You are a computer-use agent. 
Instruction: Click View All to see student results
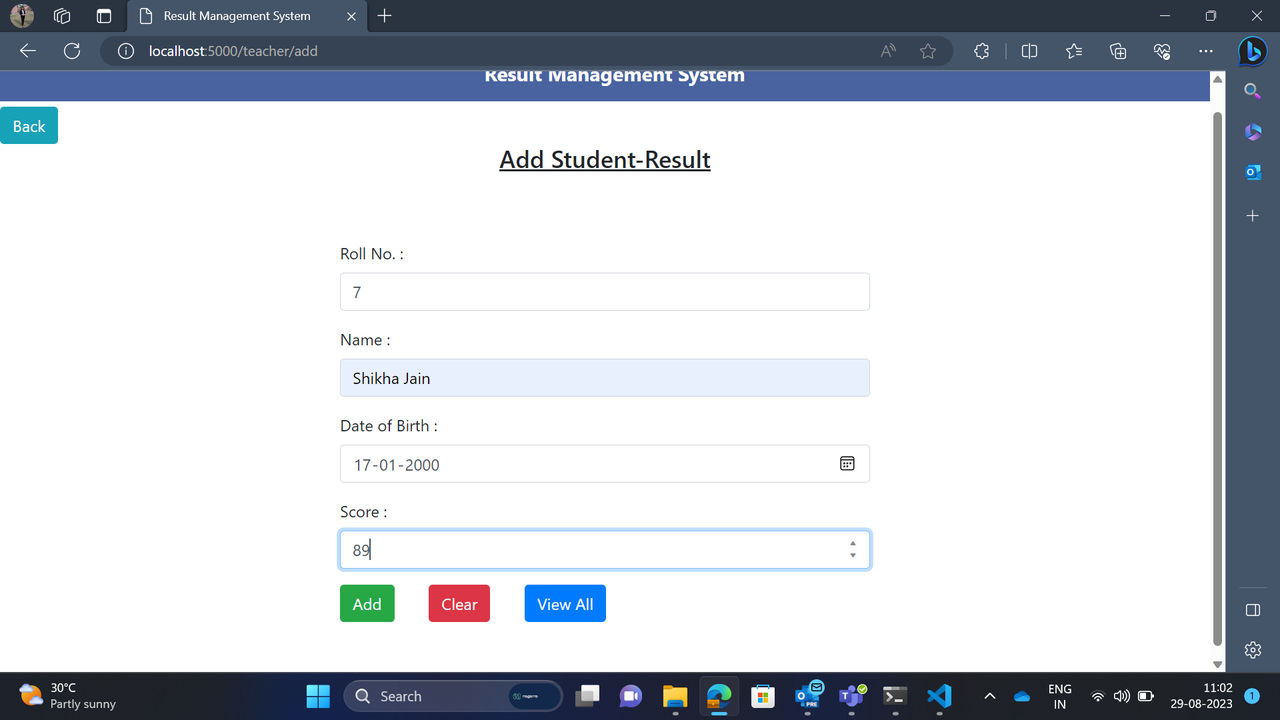pyautogui.click(x=564, y=603)
